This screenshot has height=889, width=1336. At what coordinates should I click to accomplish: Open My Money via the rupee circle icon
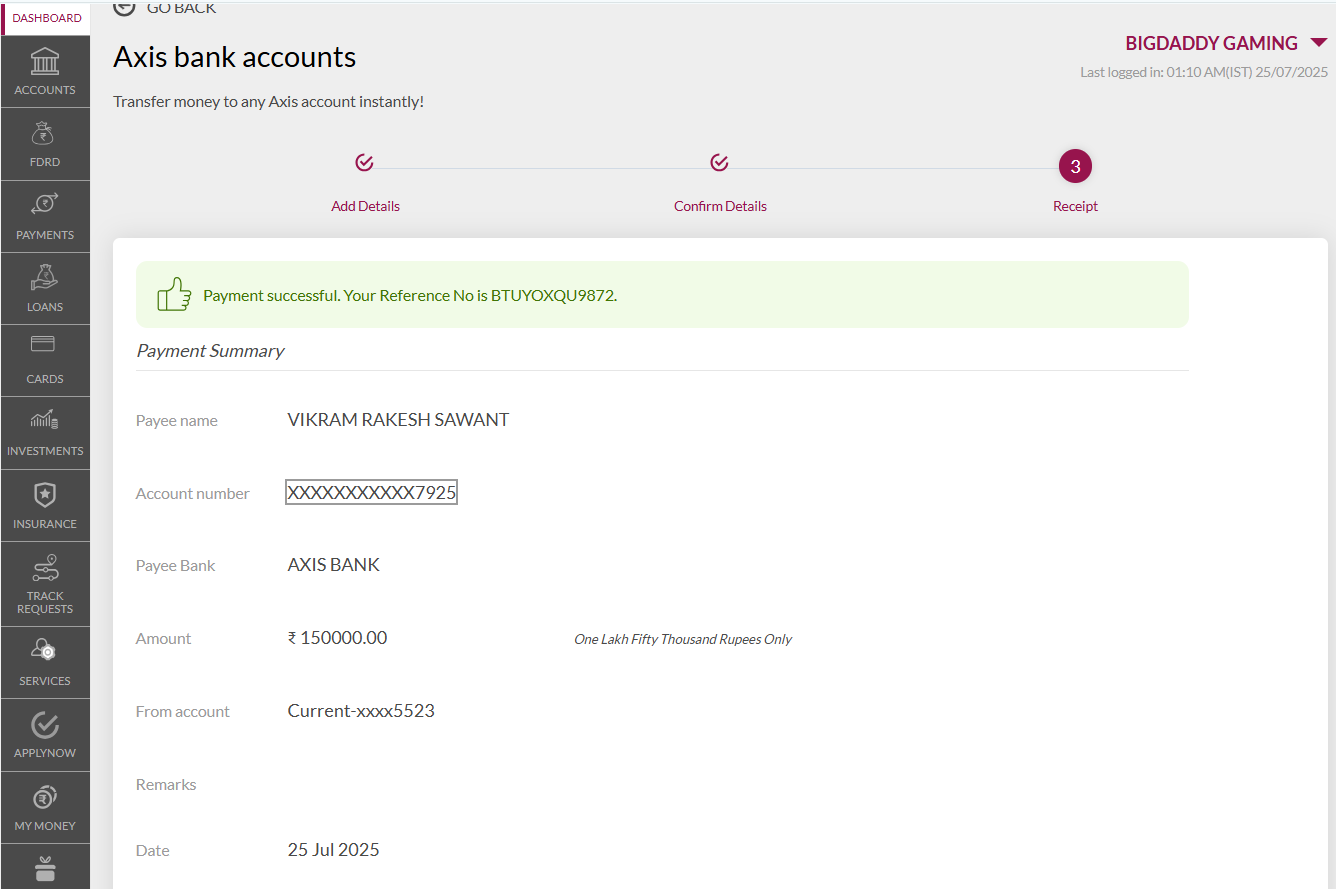(x=45, y=798)
